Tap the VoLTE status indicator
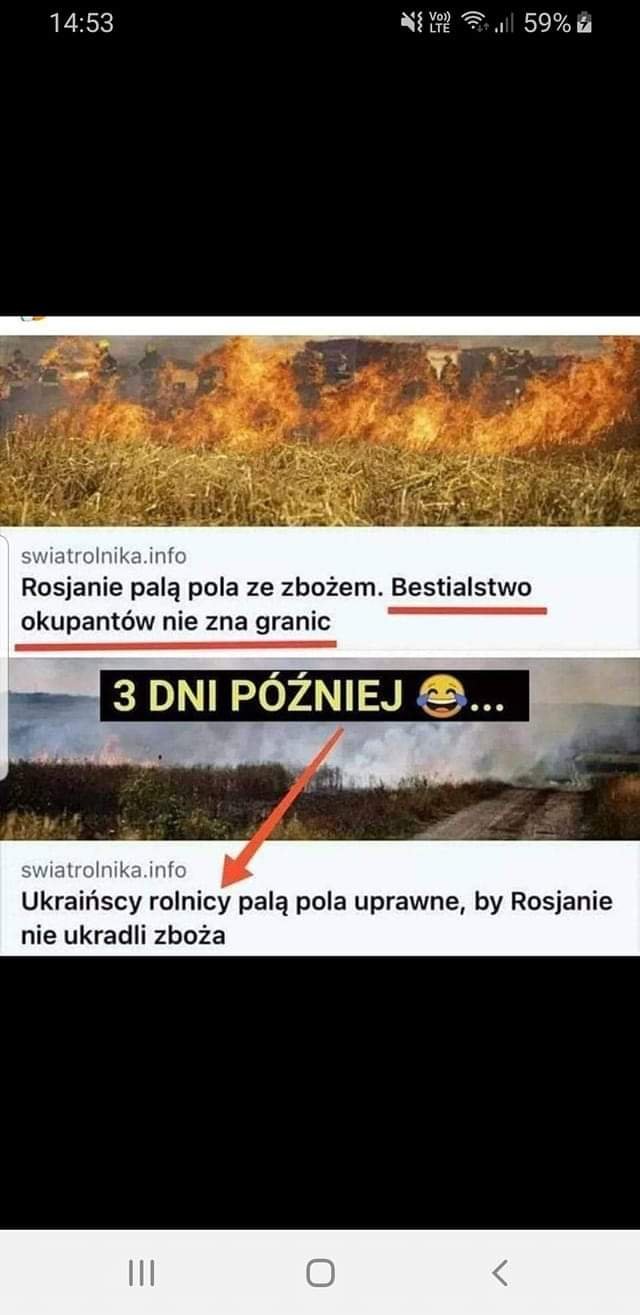640x1315 pixels. point(439,23)
